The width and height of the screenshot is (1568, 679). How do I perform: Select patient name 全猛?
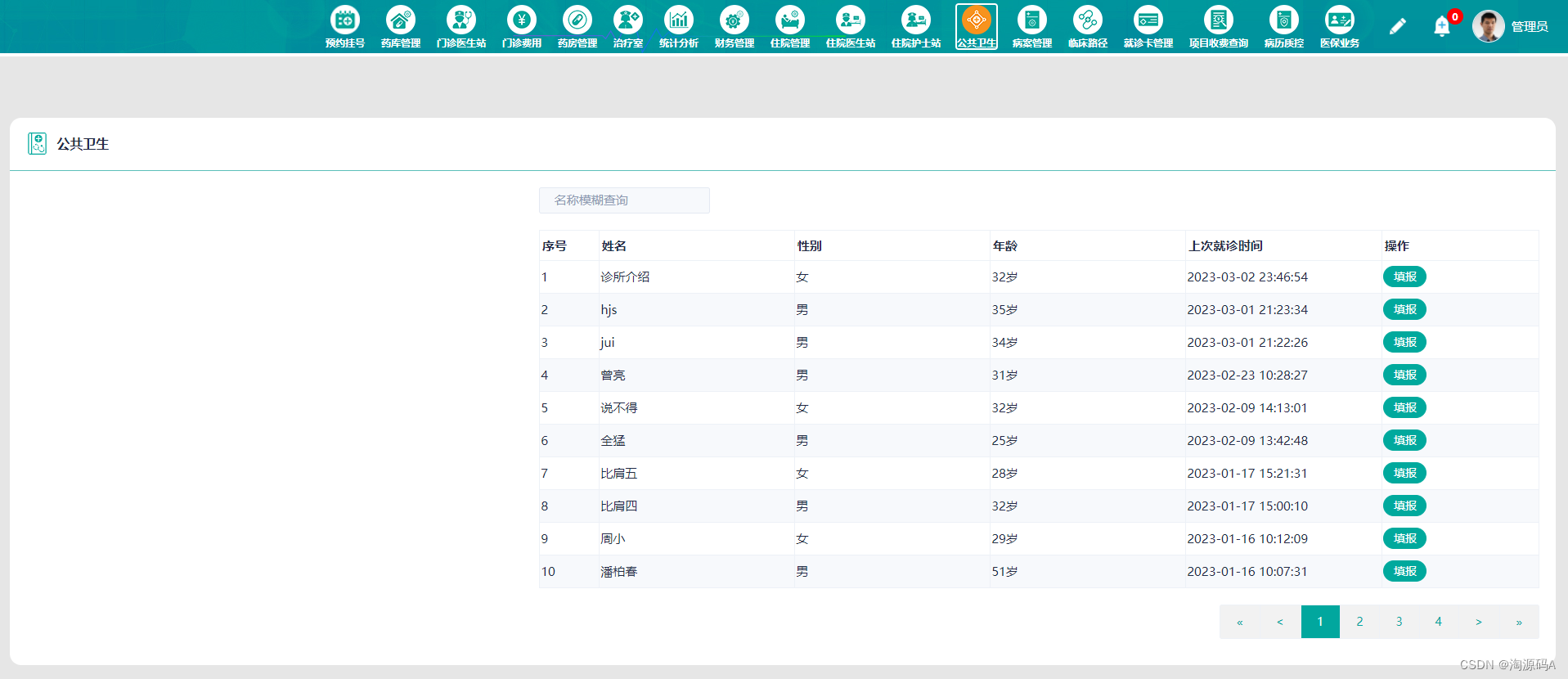click(613, 441)
